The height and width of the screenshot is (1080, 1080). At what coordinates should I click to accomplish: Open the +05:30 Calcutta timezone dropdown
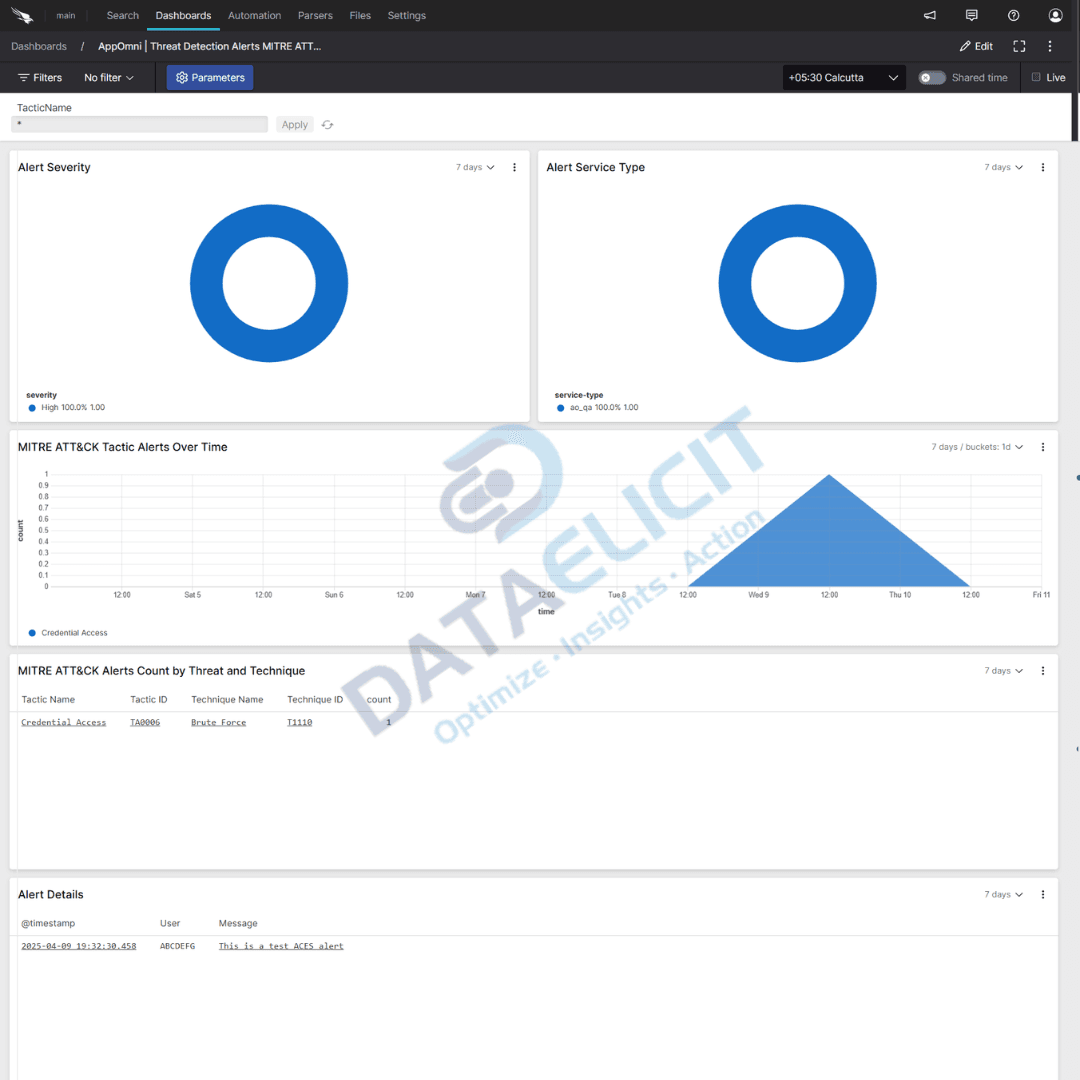coord(843,77)
